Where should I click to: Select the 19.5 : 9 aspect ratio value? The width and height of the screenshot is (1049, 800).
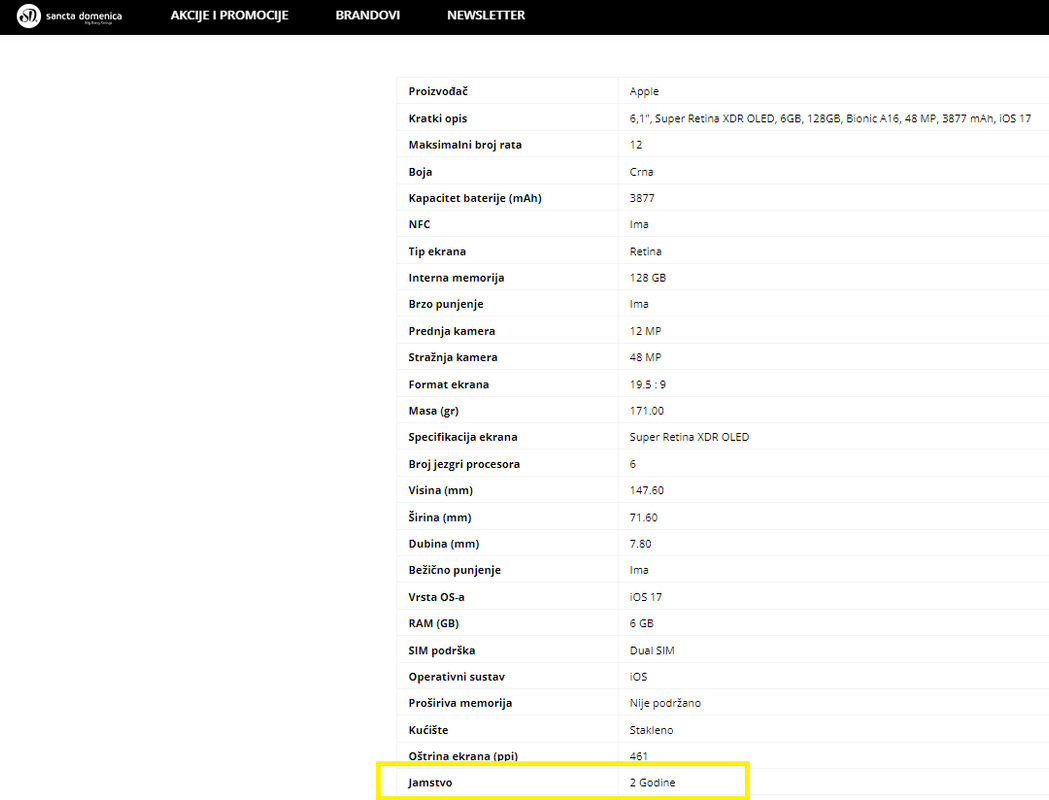(x=648, y=385)
